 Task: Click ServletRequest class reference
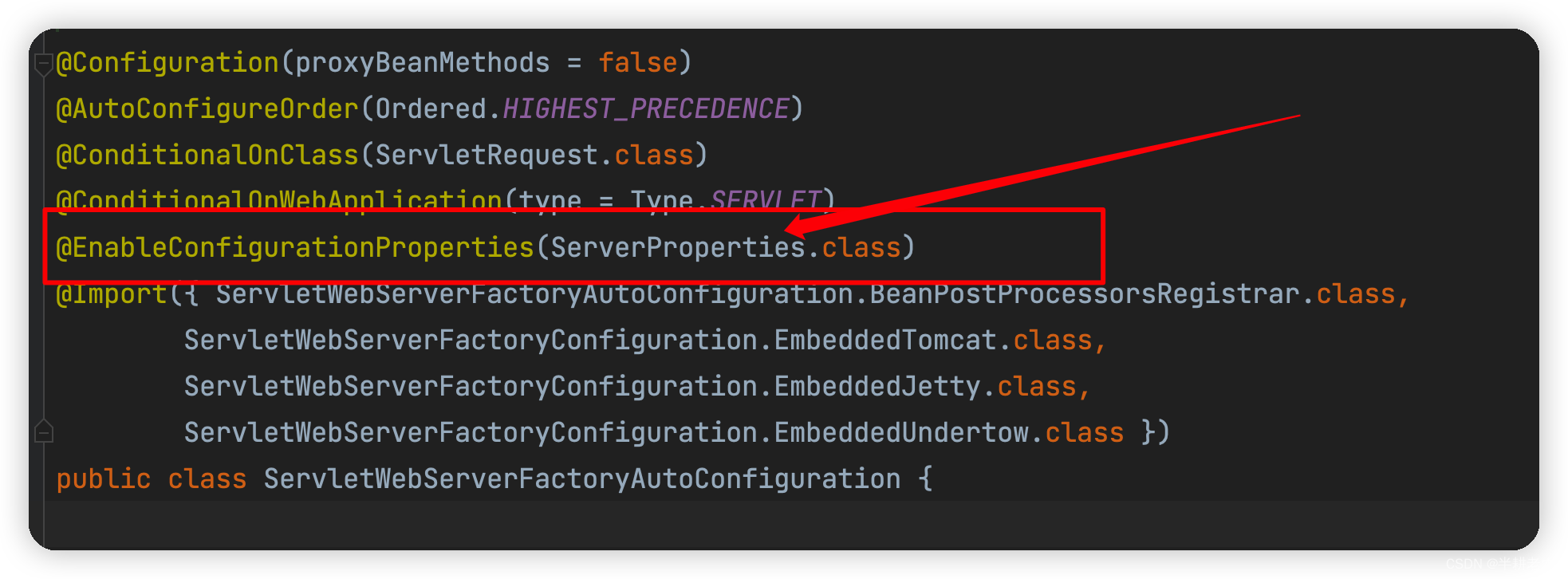487,155
